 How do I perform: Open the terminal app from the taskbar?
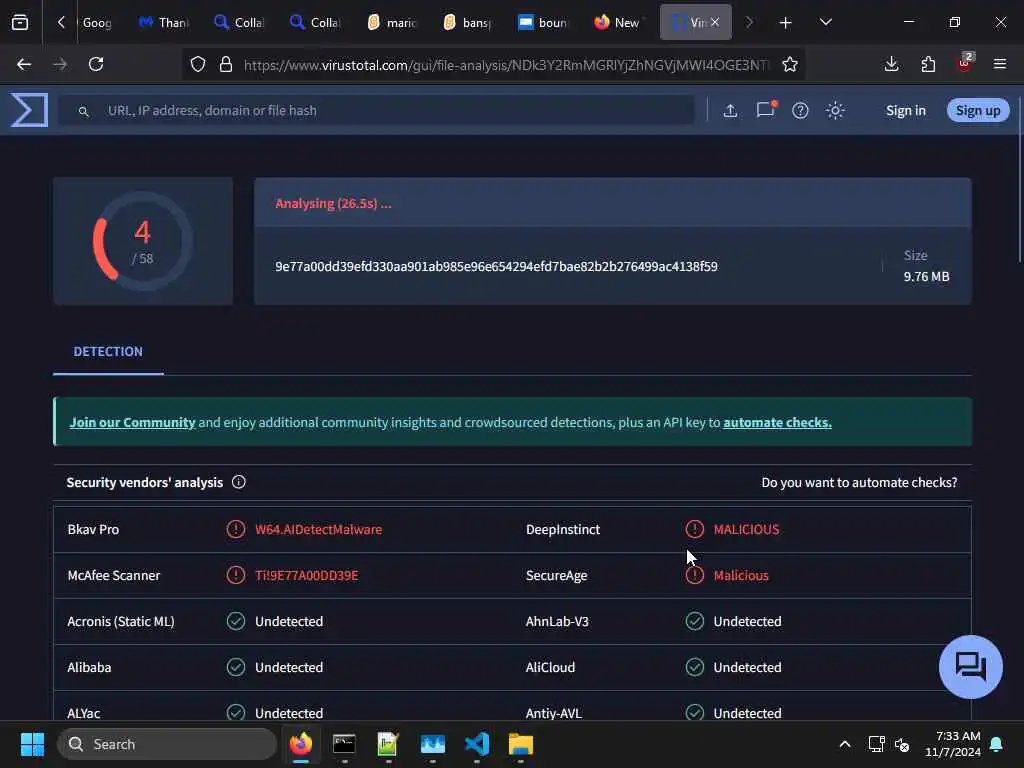(344, 744)
